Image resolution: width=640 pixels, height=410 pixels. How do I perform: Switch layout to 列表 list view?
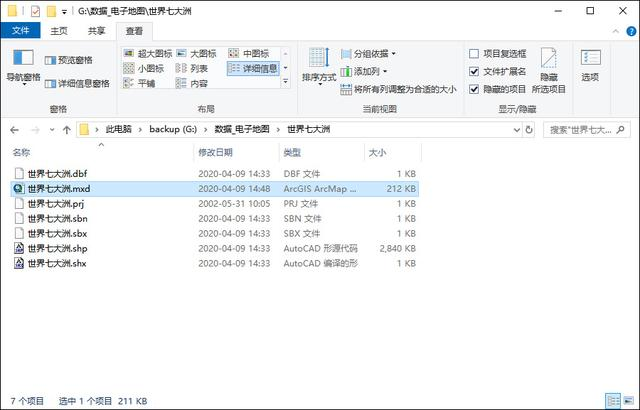tap(192, 69)
